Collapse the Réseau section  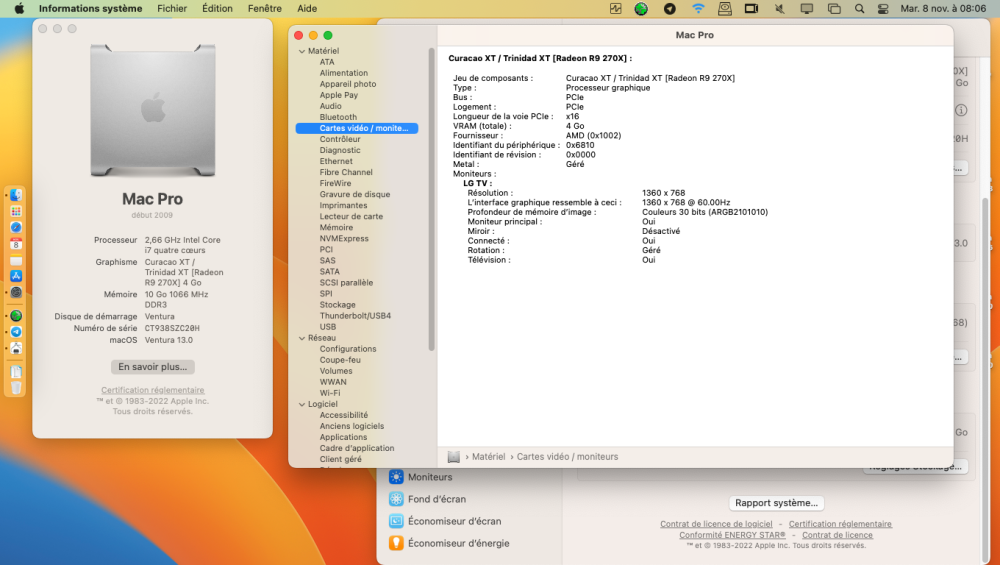click(302, 338)
